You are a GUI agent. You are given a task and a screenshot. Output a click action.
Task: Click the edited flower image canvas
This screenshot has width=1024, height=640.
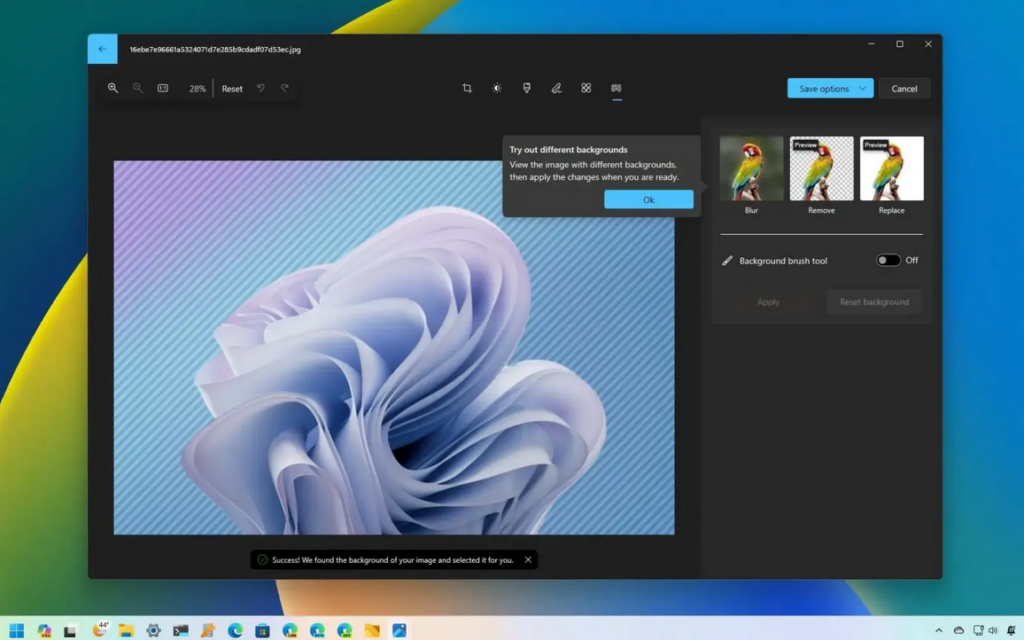(x=394, y=347)
